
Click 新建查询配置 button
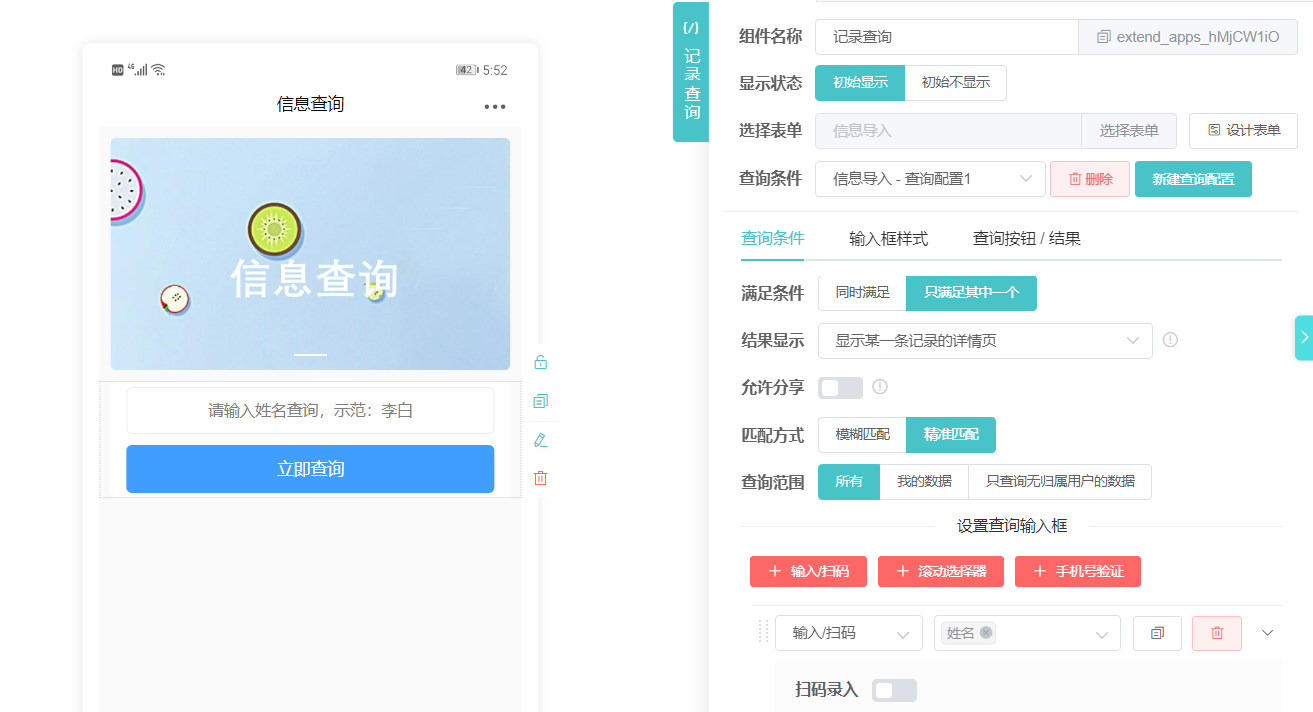click(x=1192, y=179)
